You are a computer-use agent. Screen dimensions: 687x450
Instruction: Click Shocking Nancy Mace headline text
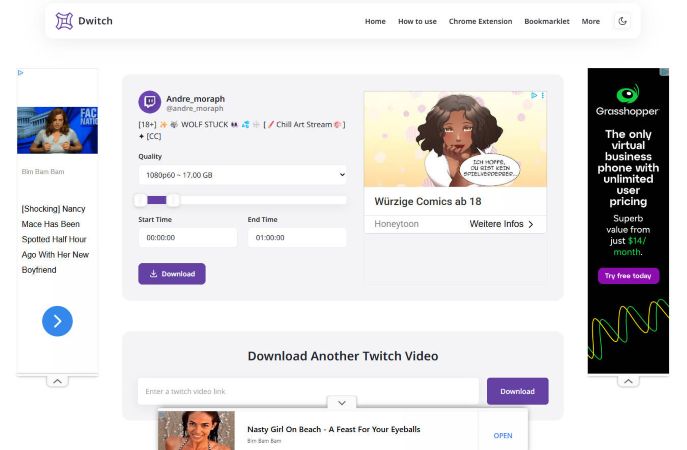pos(55,239)
